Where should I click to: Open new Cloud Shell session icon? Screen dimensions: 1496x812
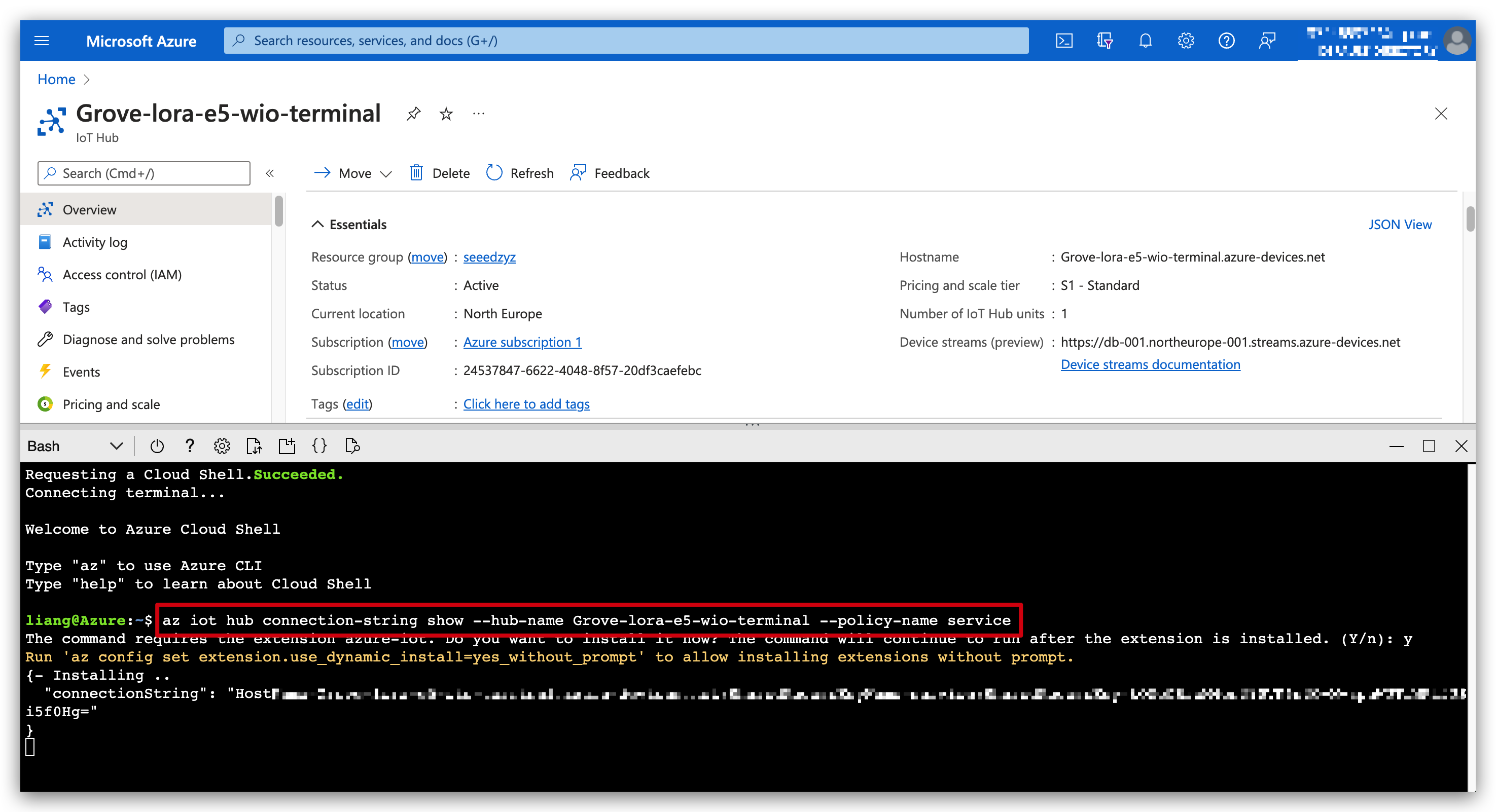[287, 446]
